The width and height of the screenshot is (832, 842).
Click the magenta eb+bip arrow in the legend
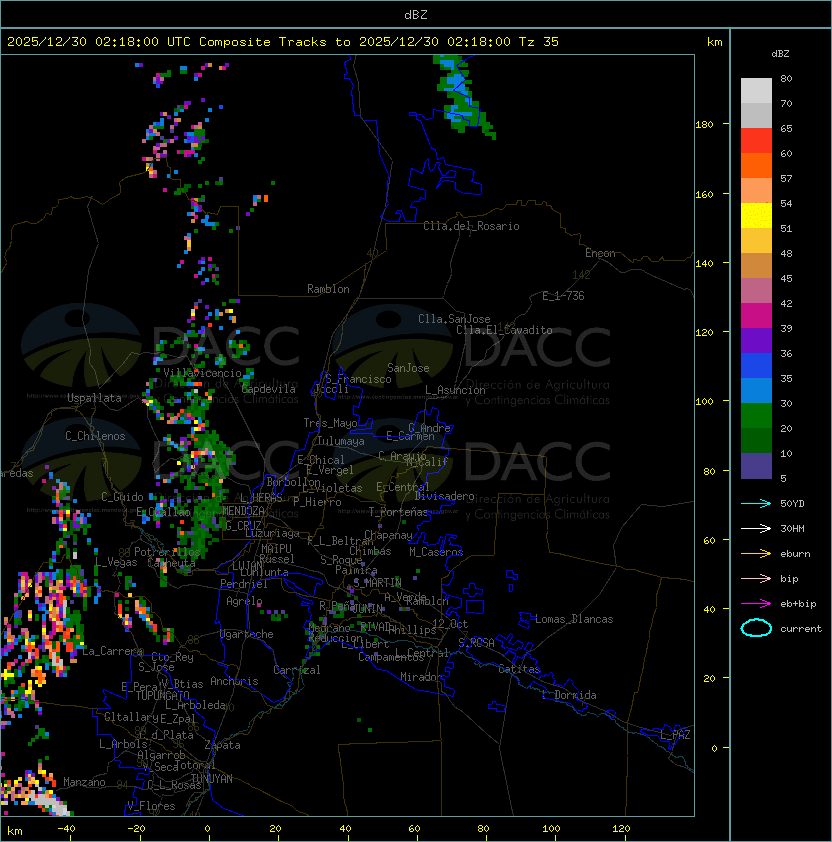pyautogui.click(x=756, y=604)
